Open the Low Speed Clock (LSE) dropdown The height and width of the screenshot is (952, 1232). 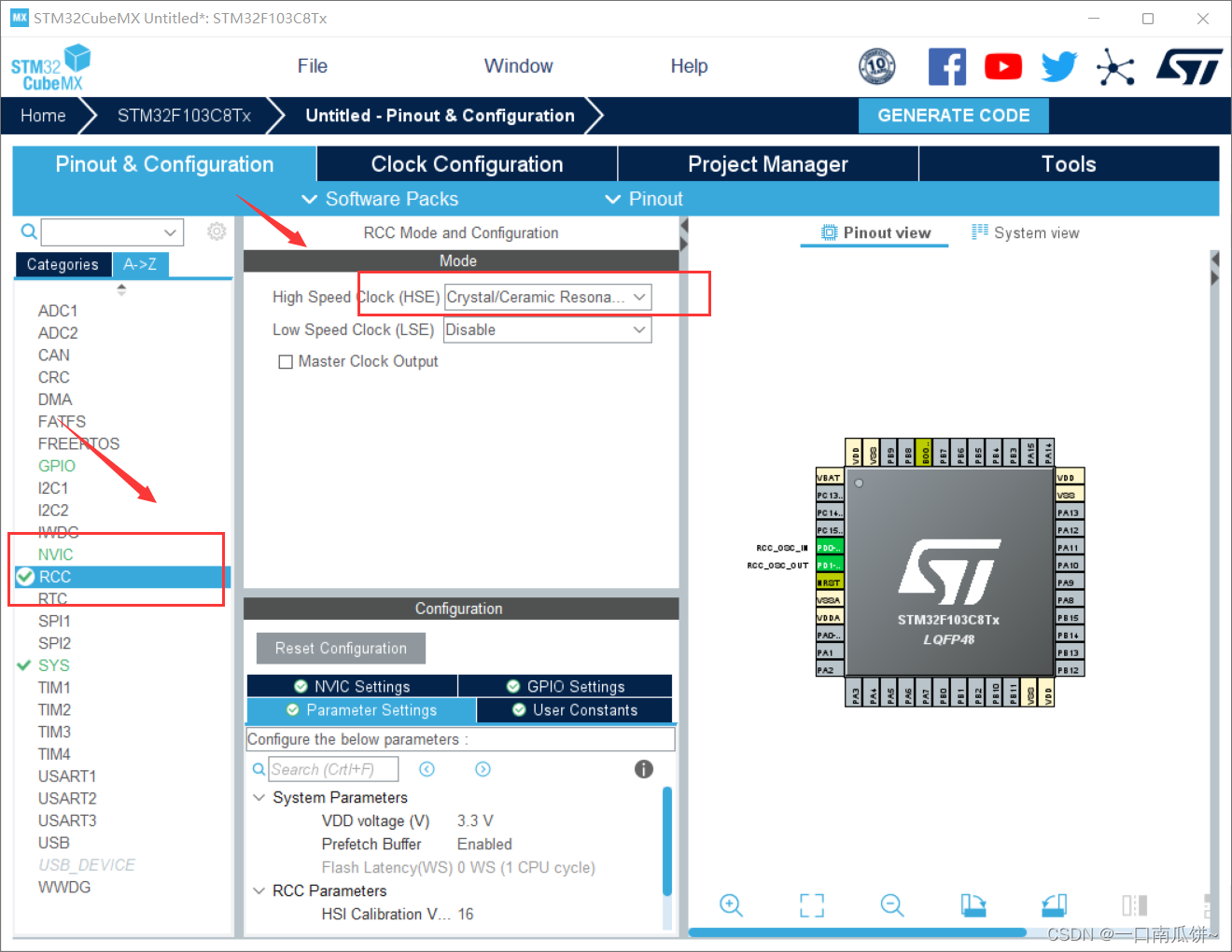(x=548, y=329)
